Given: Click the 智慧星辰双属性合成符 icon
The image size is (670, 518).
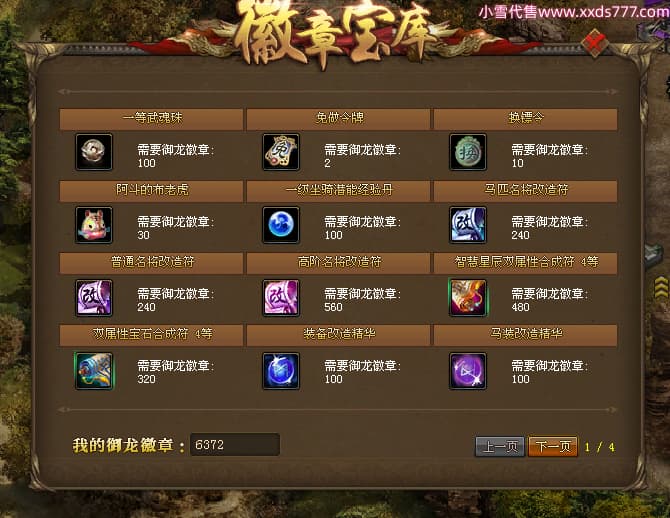Looking at the screenshot, I should click(468, 297).
